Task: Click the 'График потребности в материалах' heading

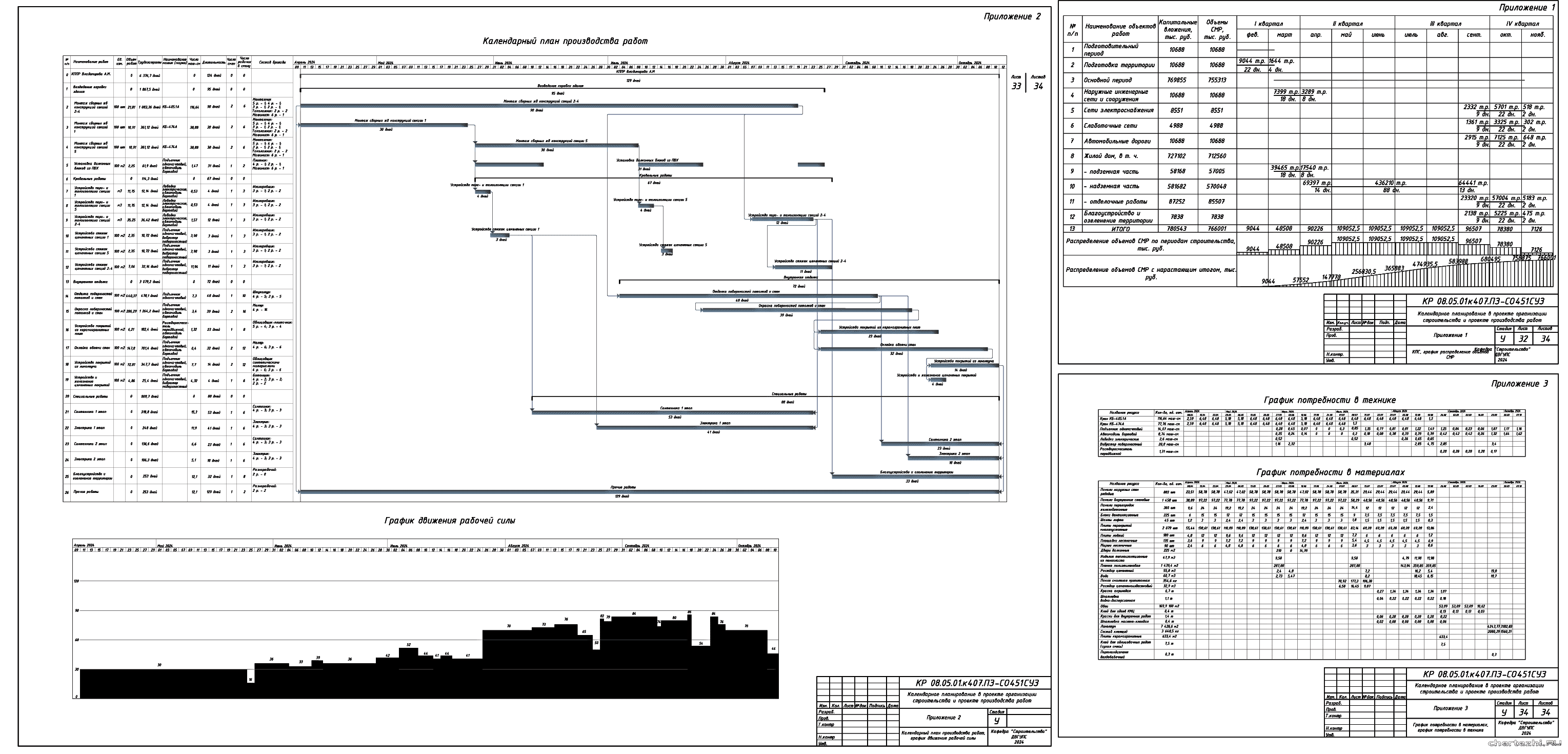Action: [1331, 472]
